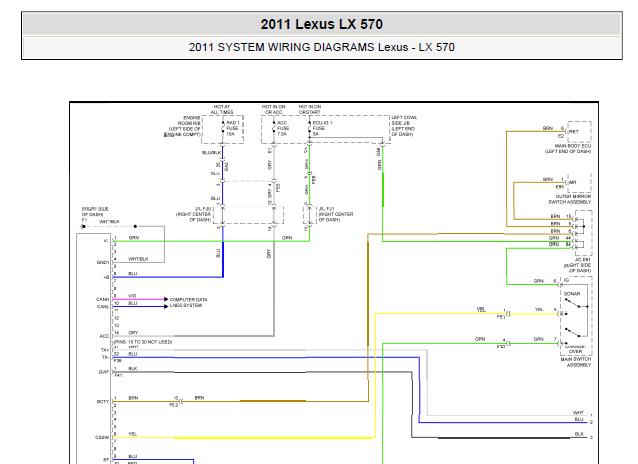This screenshot has width=638, height=464.
Task: Click the "F38" connector label
Action: coord(118,361)
